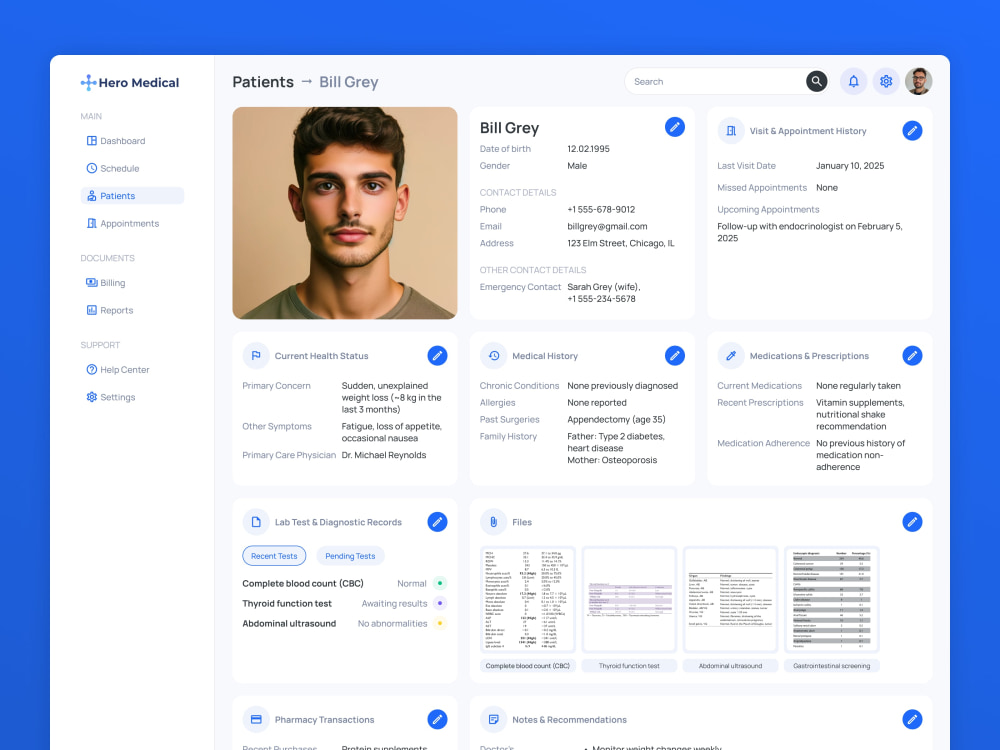Edit Bill Grey's personal details
The height and width of the screenshot is (750, 1000).
[x=675, y=127]
